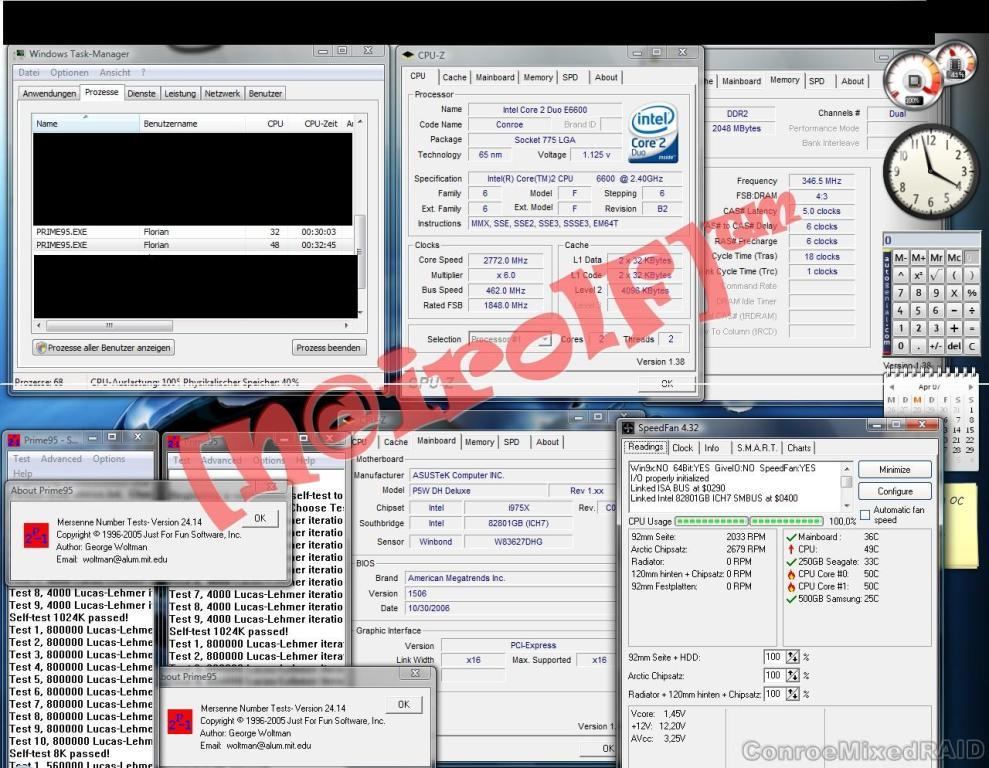Expand the processor Selection dropdown
Image resolution: width=989 pixels, height=768 pixels.
(x=544, y=339)
